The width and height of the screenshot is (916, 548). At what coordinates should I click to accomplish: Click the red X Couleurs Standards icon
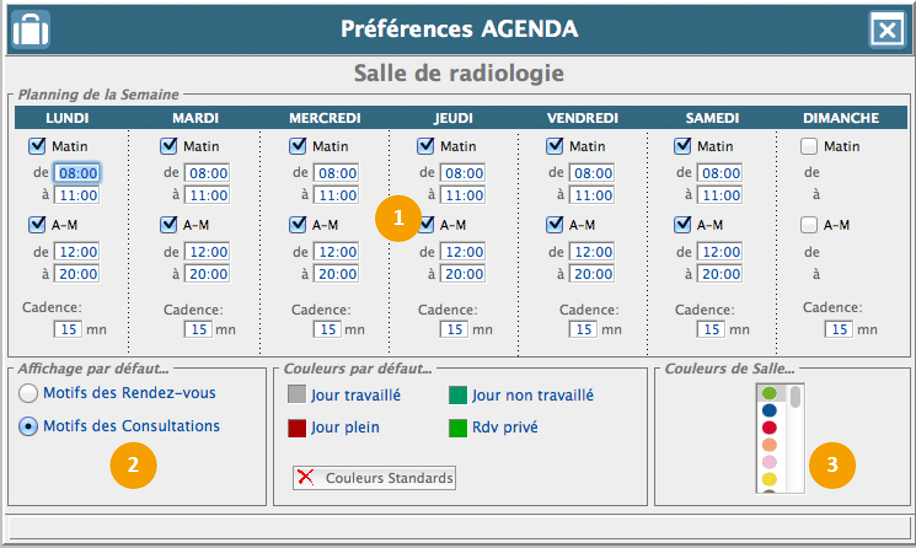[x=306, y=477]
